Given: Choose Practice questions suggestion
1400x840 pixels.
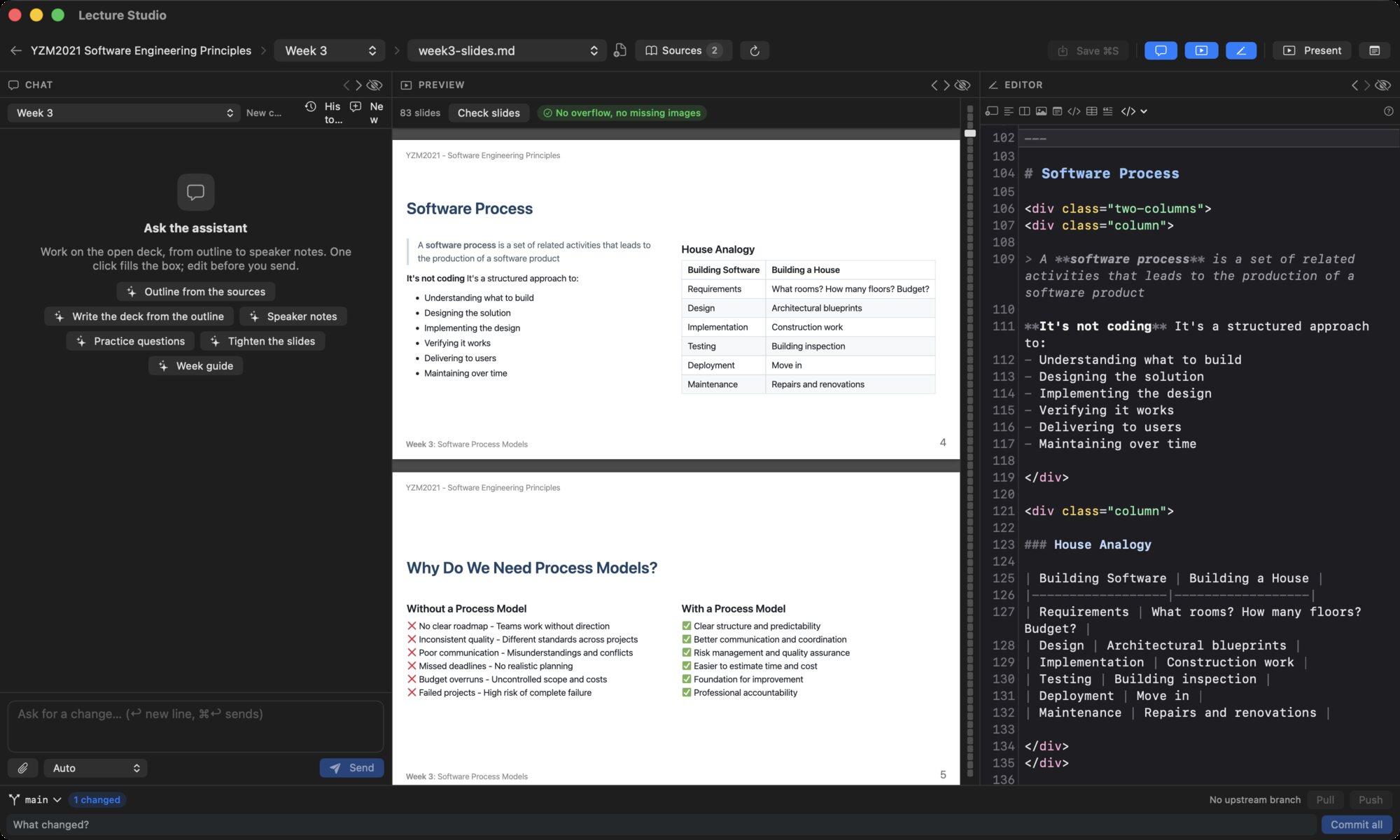Looking at the screenshot, I should pyautogui.click(x=130, y=341).
